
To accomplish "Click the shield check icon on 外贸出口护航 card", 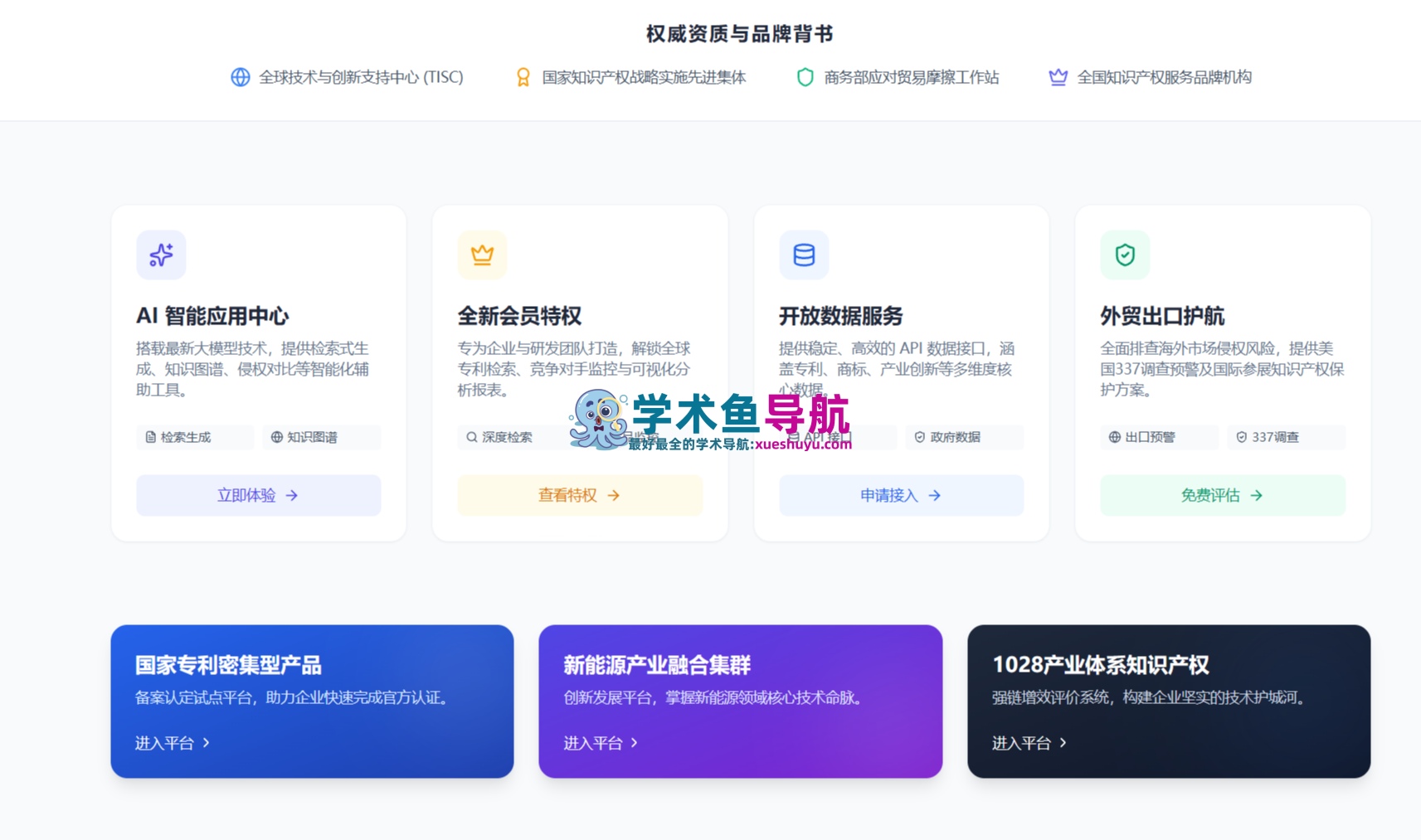I will [1125, 255].
